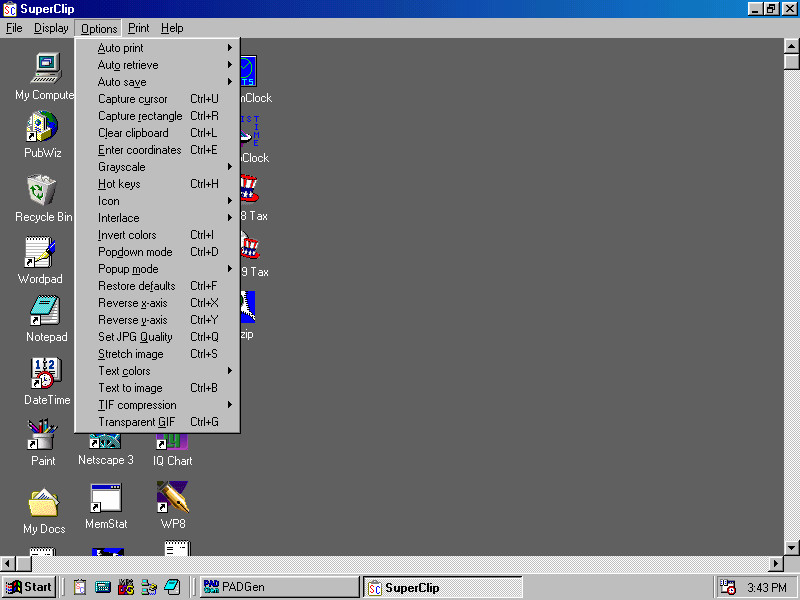Select the DateTime shortcut icon

(46, 373)
